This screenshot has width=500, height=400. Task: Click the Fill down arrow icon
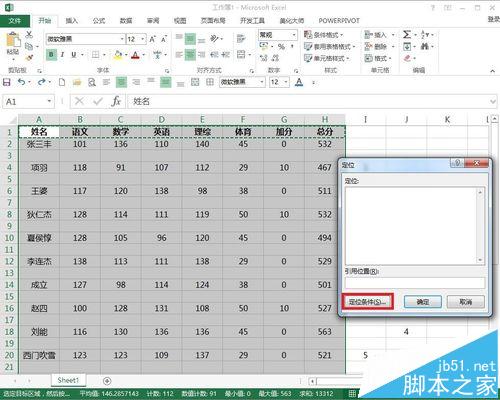(407, 46)
